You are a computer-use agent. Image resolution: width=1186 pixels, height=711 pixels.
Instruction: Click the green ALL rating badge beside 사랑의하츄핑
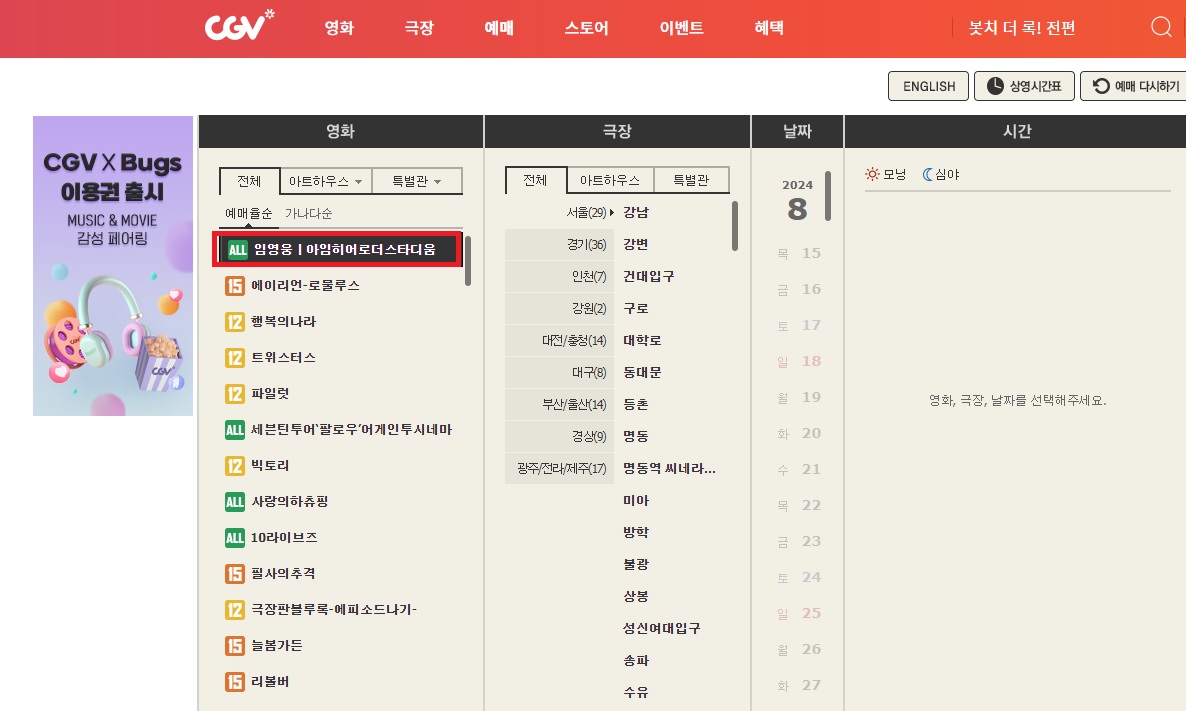234,501
